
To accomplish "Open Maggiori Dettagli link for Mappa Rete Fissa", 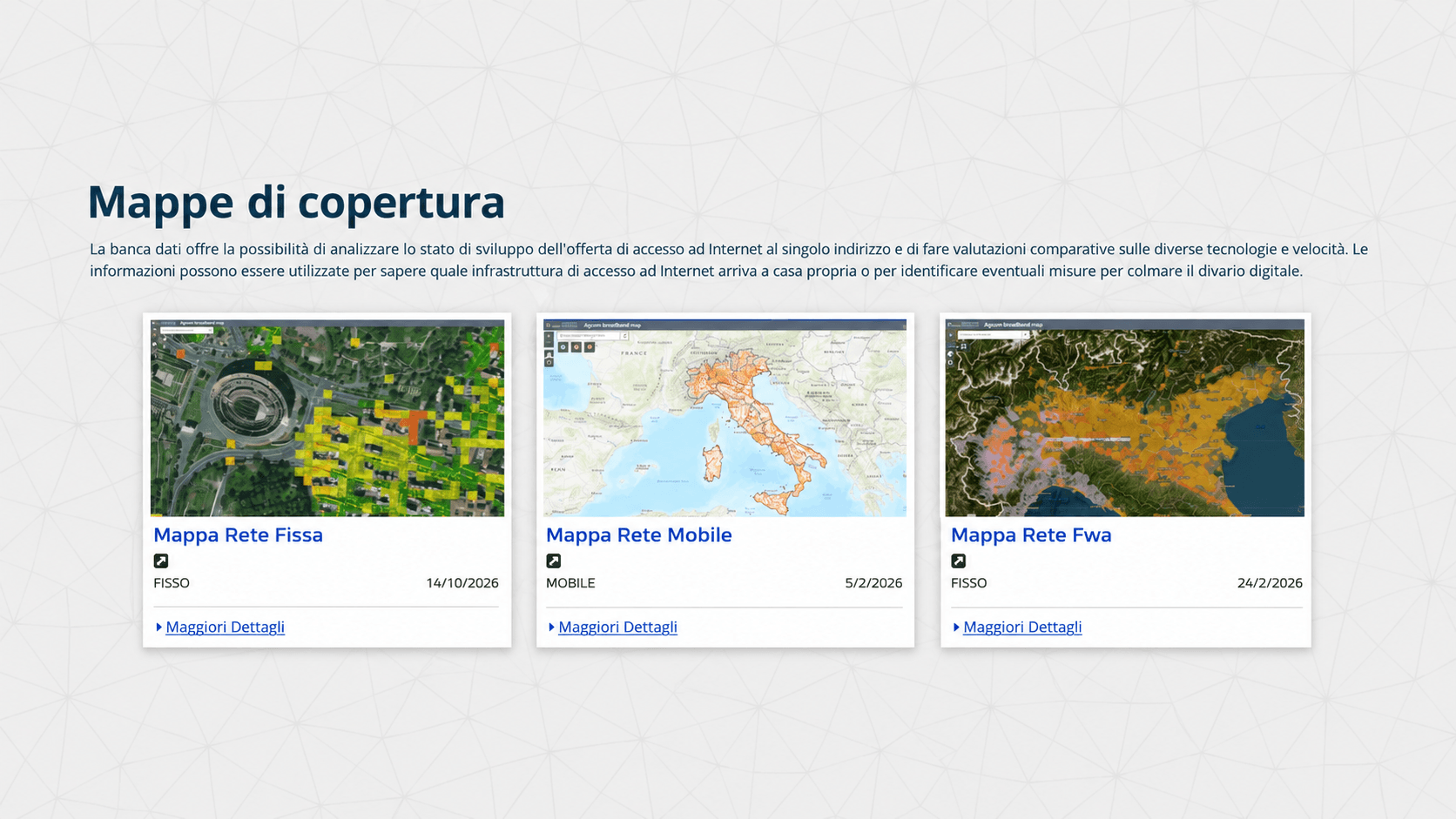I will tap(225, 627).
